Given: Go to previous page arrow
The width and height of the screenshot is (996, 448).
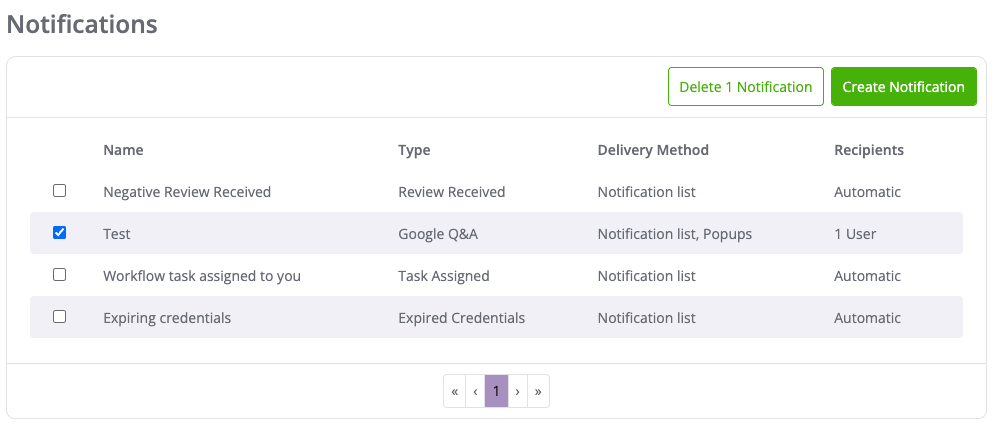Looking at the screenshot, I should 475,392.
